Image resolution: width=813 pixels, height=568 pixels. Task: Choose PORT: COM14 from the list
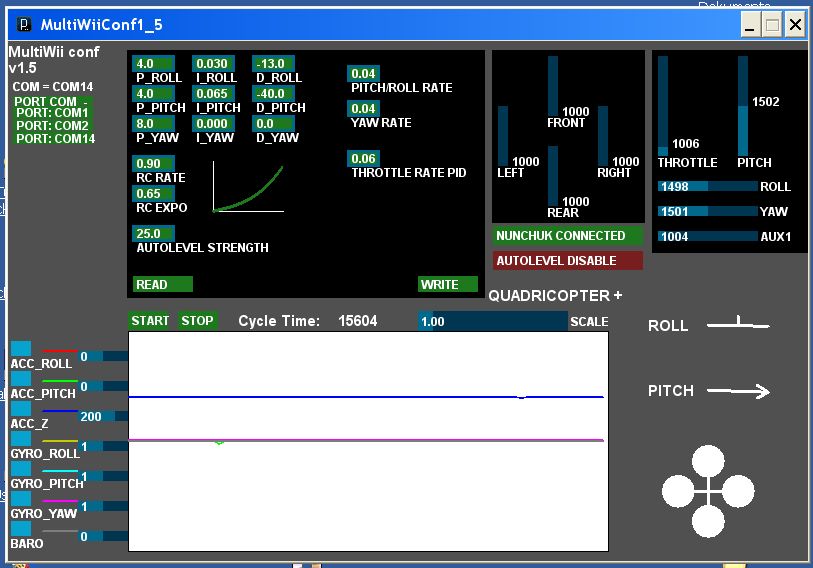point(55,138)
